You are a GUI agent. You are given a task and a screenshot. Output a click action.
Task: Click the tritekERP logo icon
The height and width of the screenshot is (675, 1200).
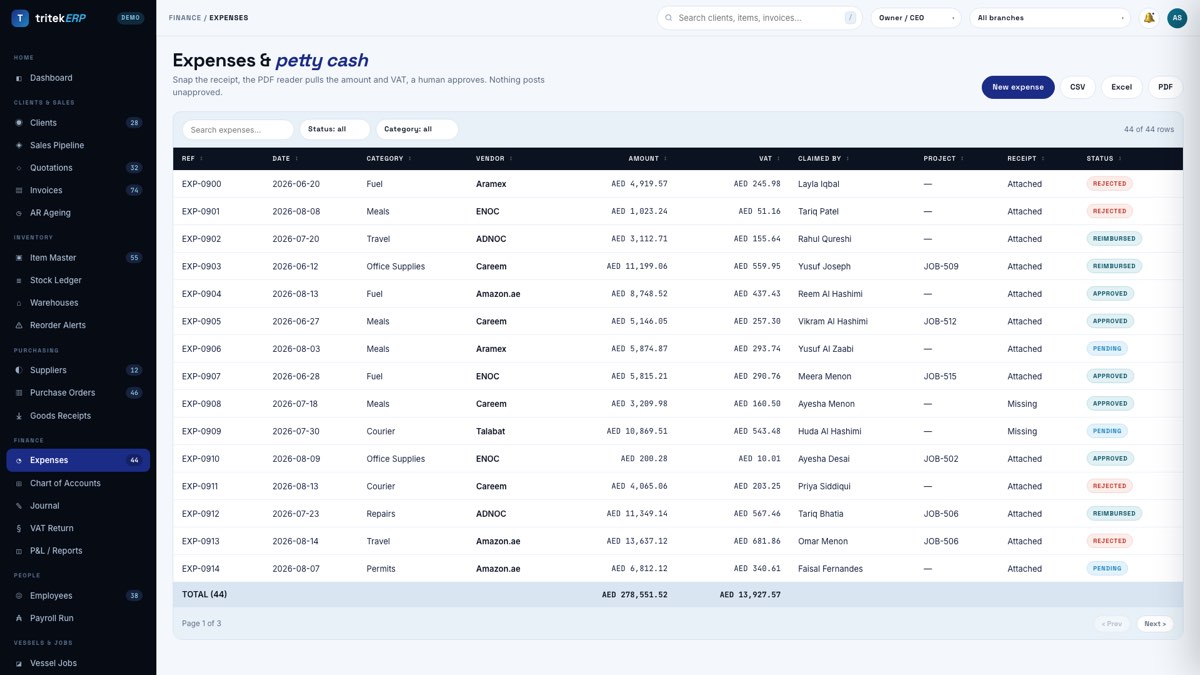pyautogui.click(x=20, y=18)
